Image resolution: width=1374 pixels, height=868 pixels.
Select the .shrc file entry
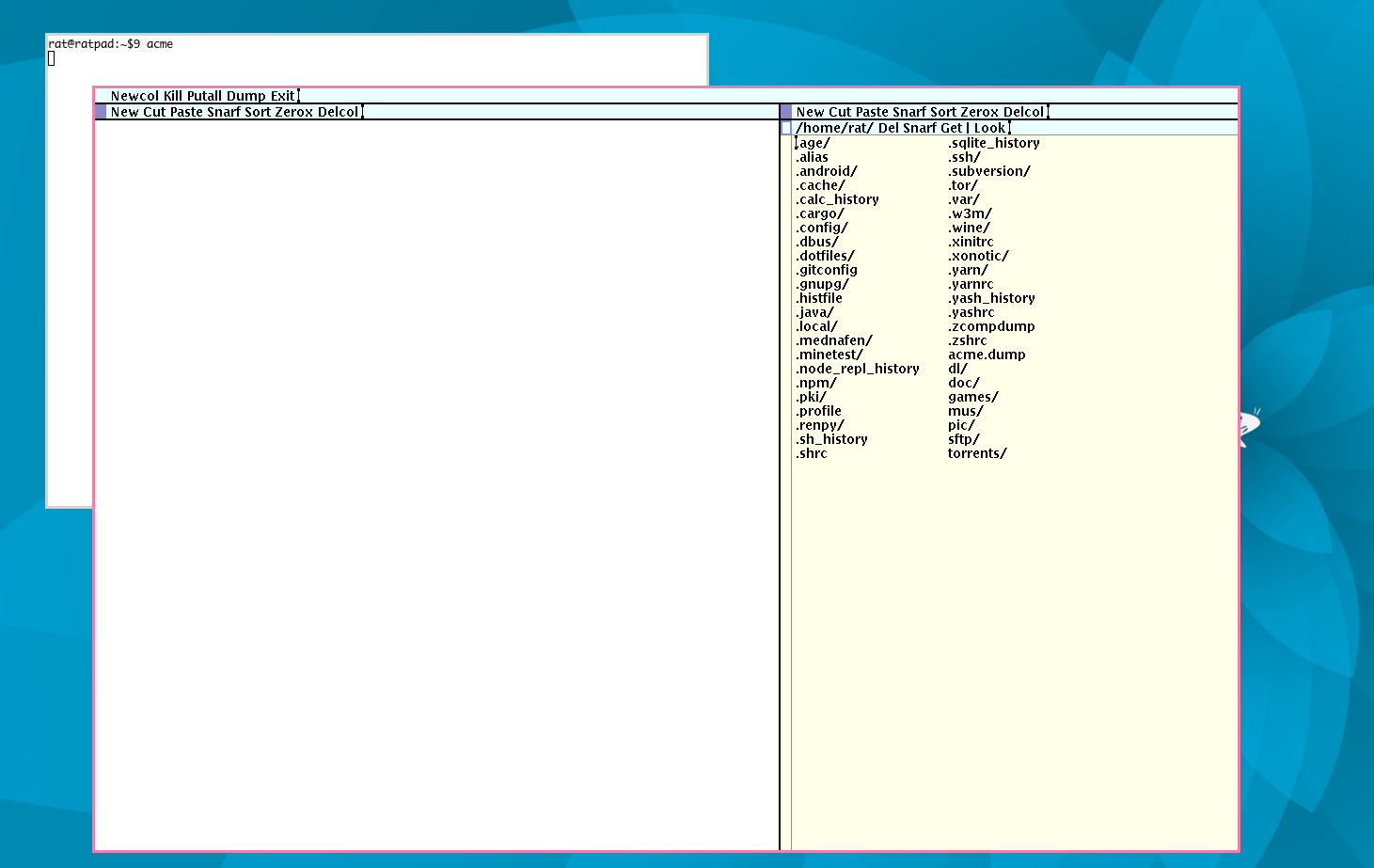pos(812,453)
